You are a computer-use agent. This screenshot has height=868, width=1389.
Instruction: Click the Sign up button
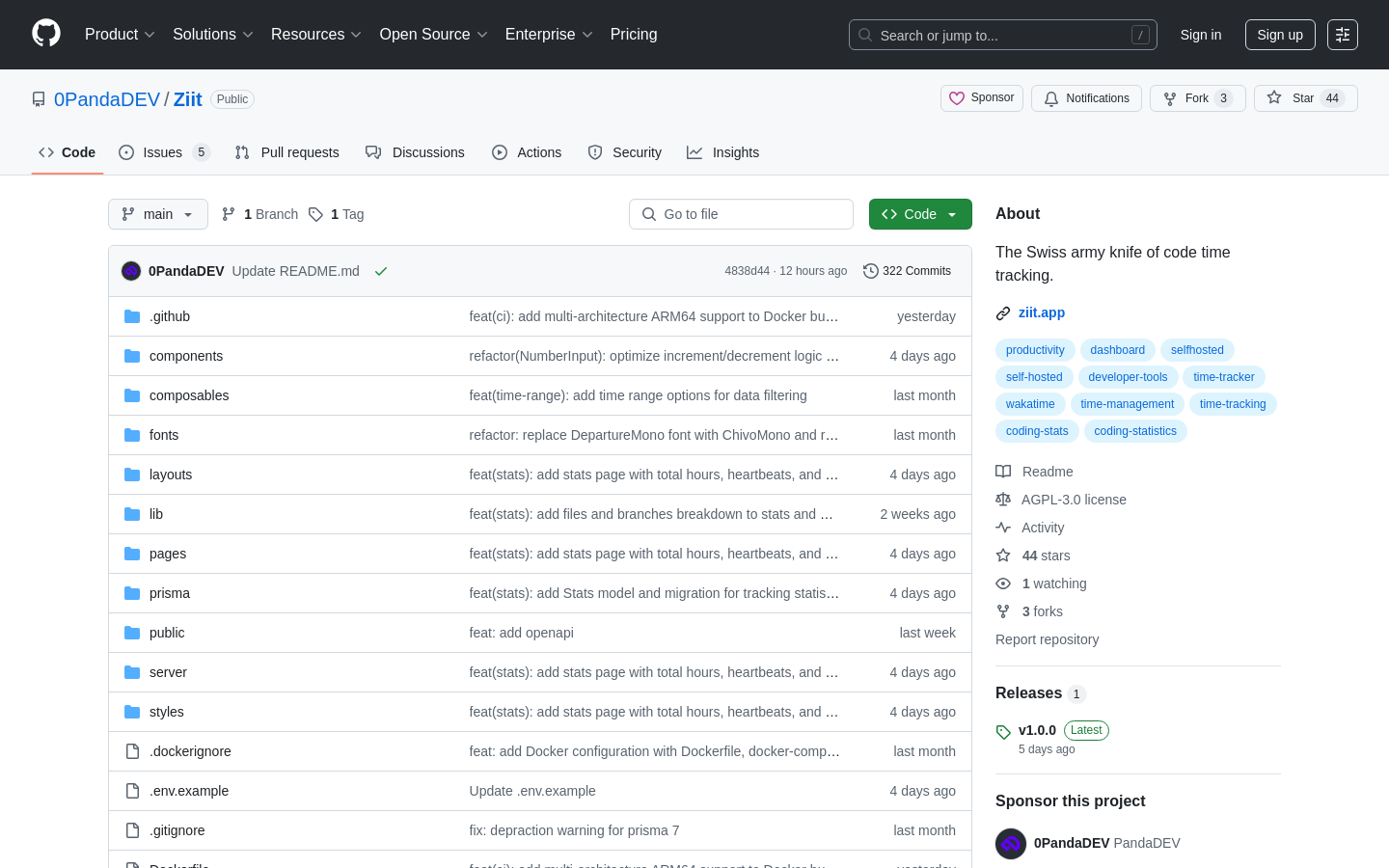coord(1280,35)
